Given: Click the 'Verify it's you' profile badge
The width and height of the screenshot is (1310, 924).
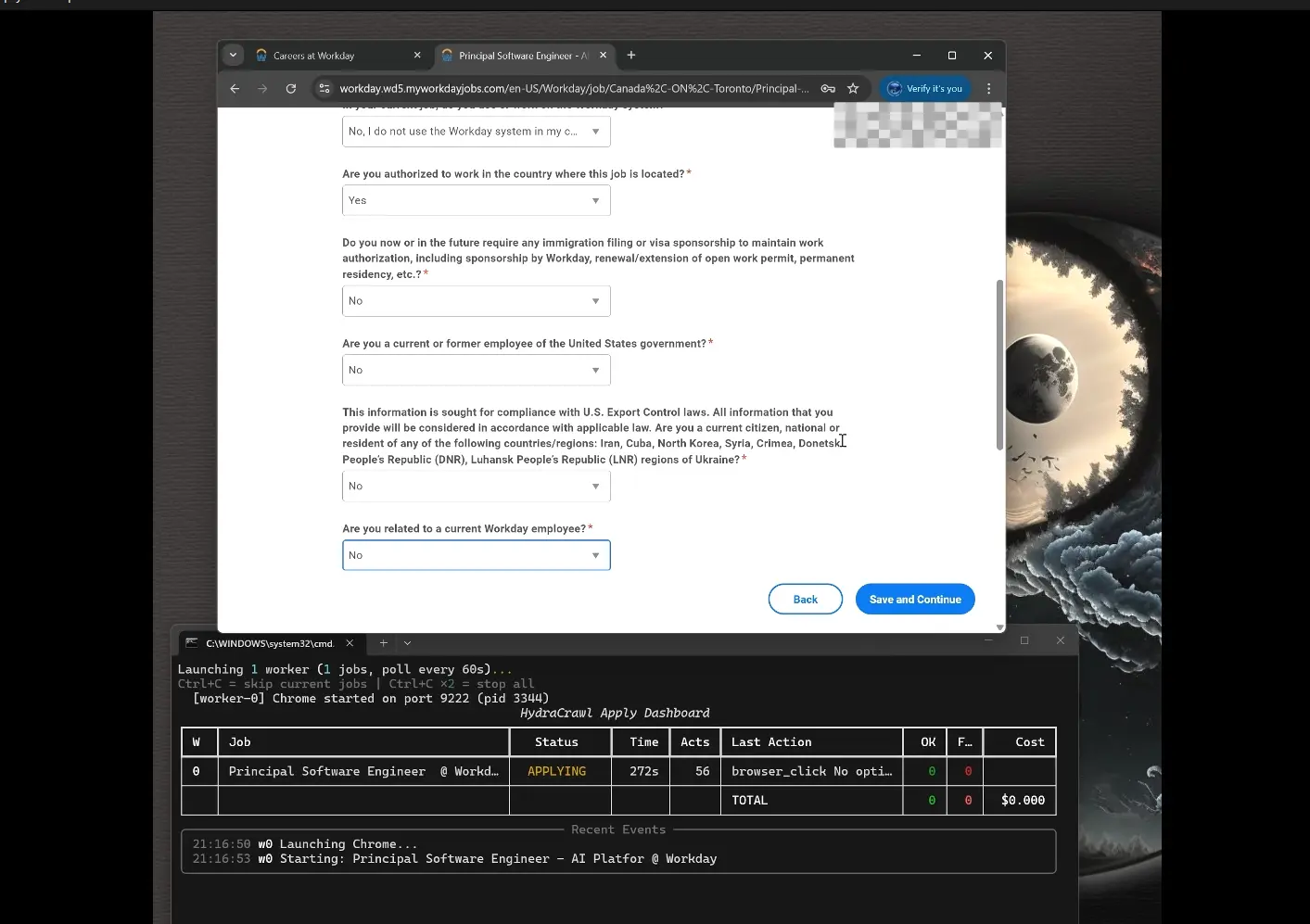Looking at the screenshot, I should tap(924, 88).
